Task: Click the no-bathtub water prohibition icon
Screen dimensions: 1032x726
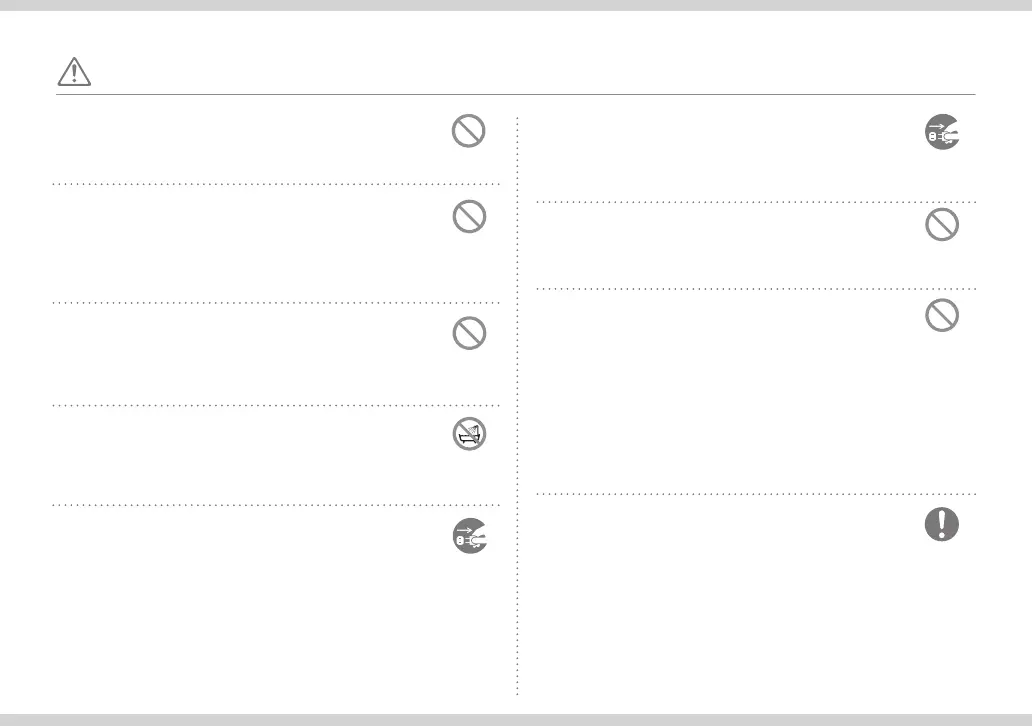Action: click(x=469, y=435)
